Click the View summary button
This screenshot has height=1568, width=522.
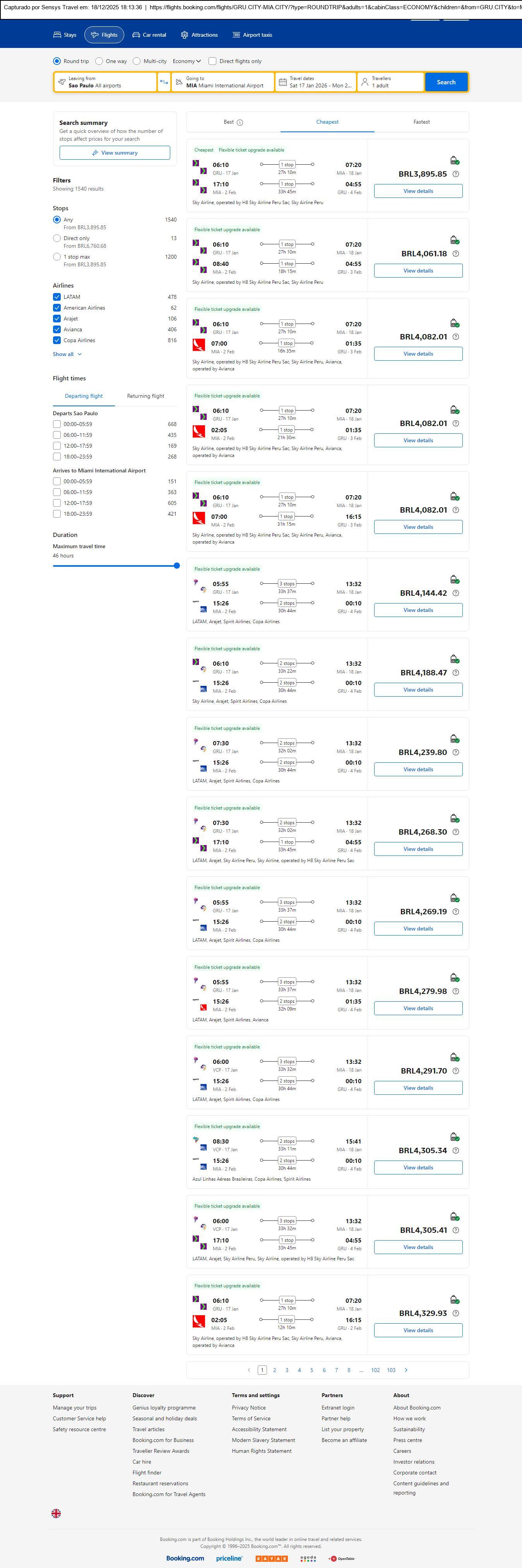[115, 153]
